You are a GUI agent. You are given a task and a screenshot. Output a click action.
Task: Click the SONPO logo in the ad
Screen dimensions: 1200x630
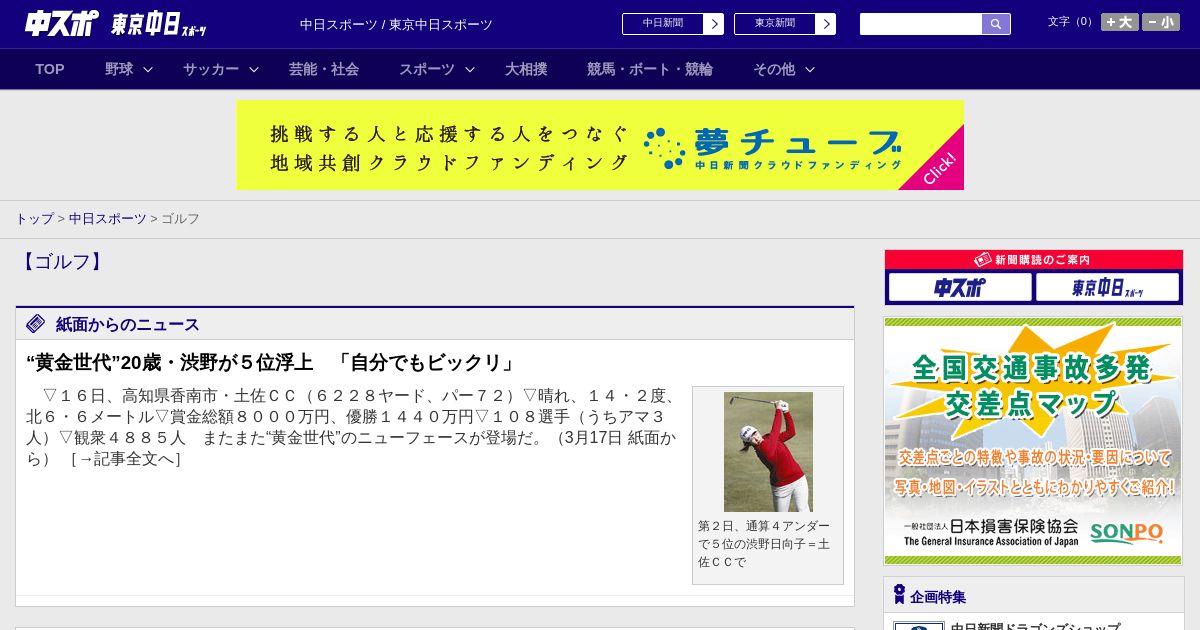[1127, 533]
